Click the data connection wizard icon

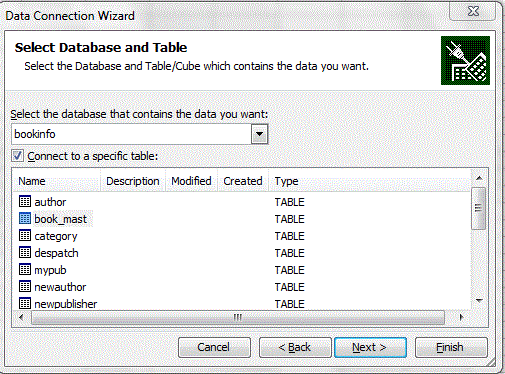point(465,60)
